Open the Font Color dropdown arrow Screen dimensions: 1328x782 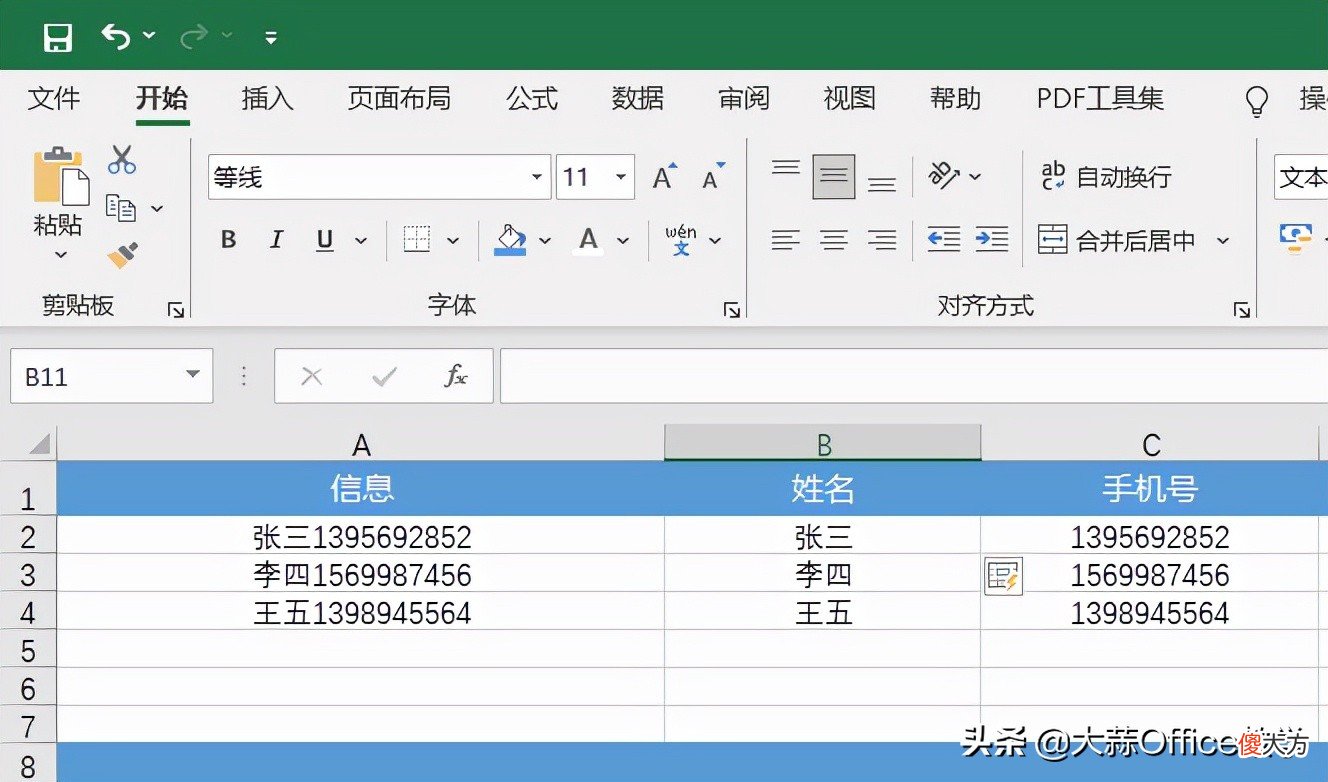click(623, 240)
